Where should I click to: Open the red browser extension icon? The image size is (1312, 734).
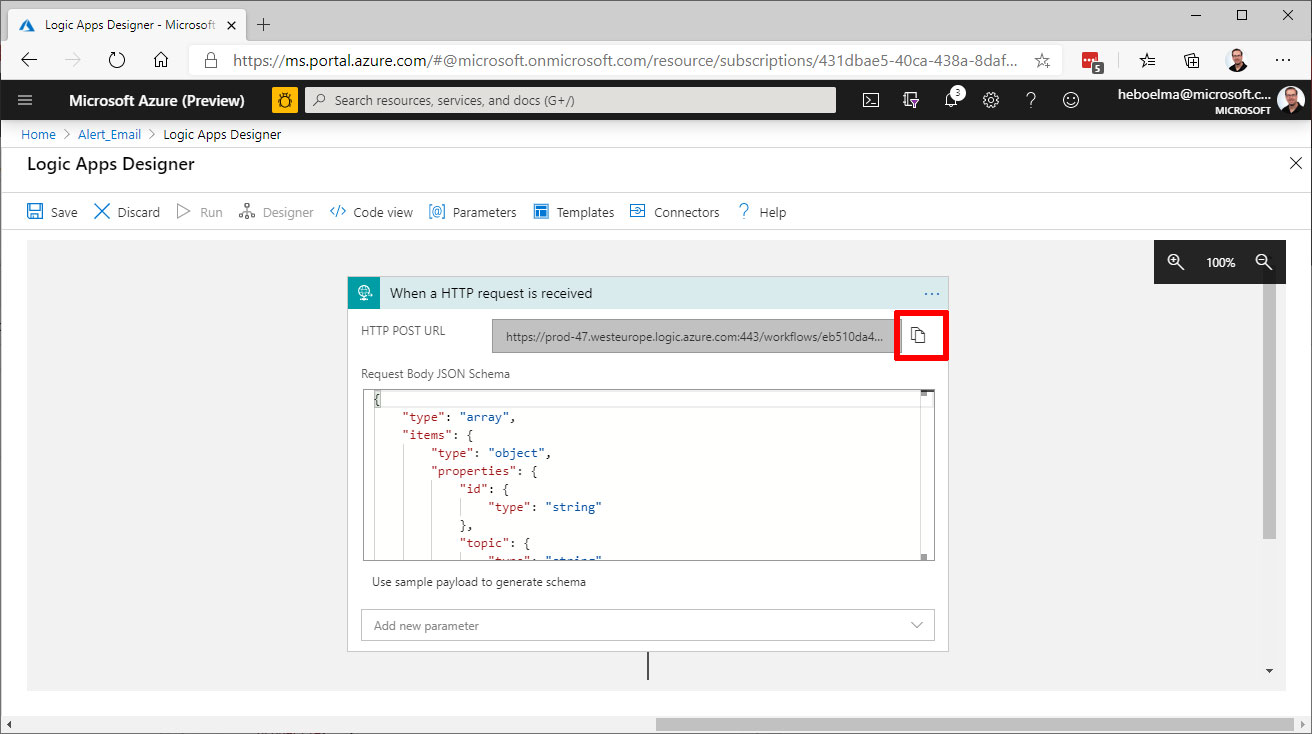1092,61
